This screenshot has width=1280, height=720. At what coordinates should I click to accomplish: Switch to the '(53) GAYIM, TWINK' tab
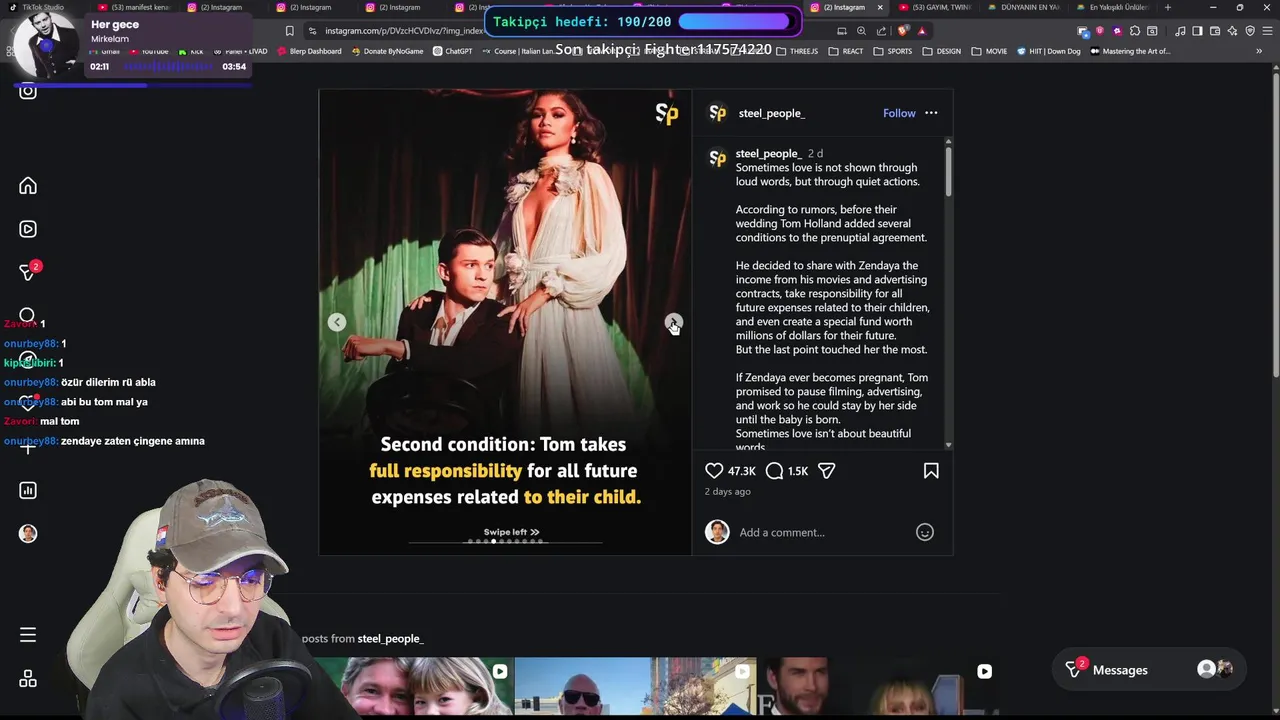pyautogui.click(x=935, y=7)
